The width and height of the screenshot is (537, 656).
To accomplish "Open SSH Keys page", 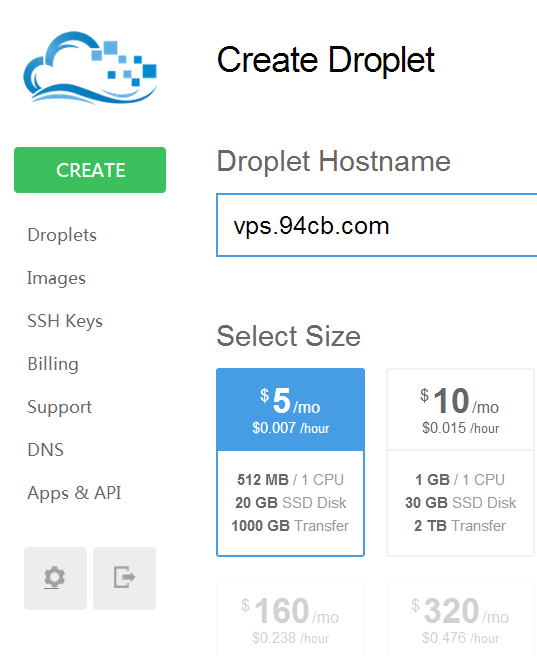I will pyautogui.click(x=65, y=321).
